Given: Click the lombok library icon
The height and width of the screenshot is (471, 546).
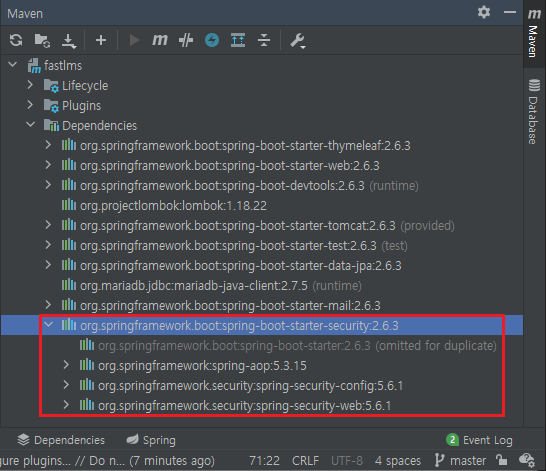Looking at the screenshot, I should 69,205.
